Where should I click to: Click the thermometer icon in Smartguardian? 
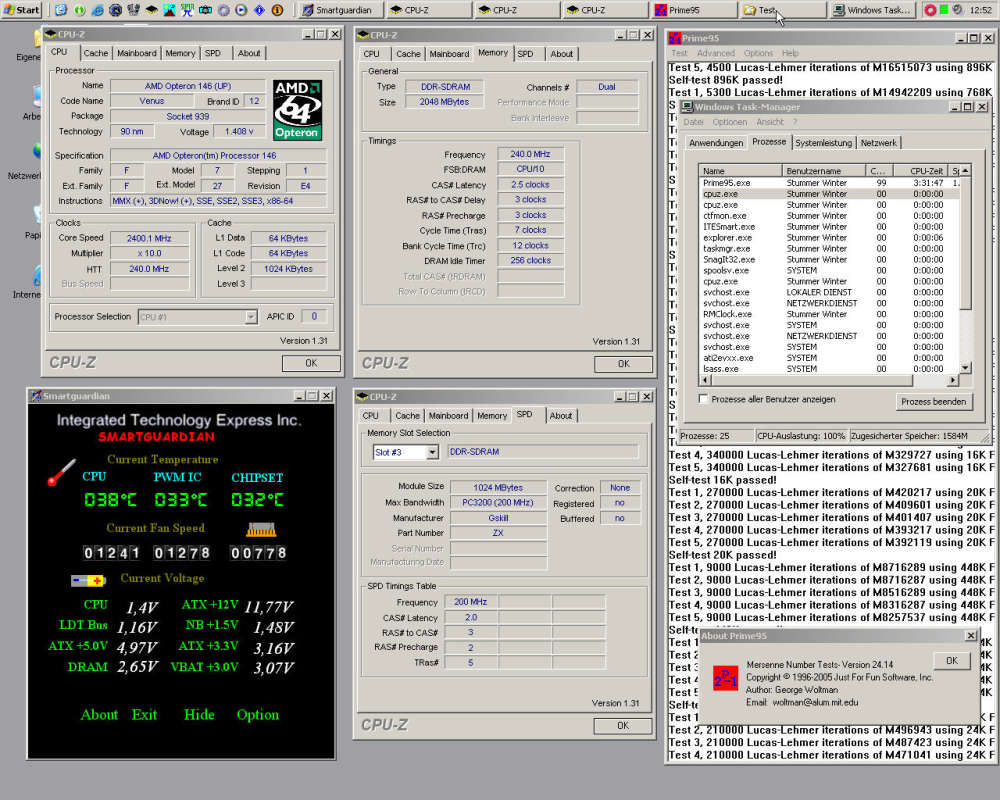point(61,472)
